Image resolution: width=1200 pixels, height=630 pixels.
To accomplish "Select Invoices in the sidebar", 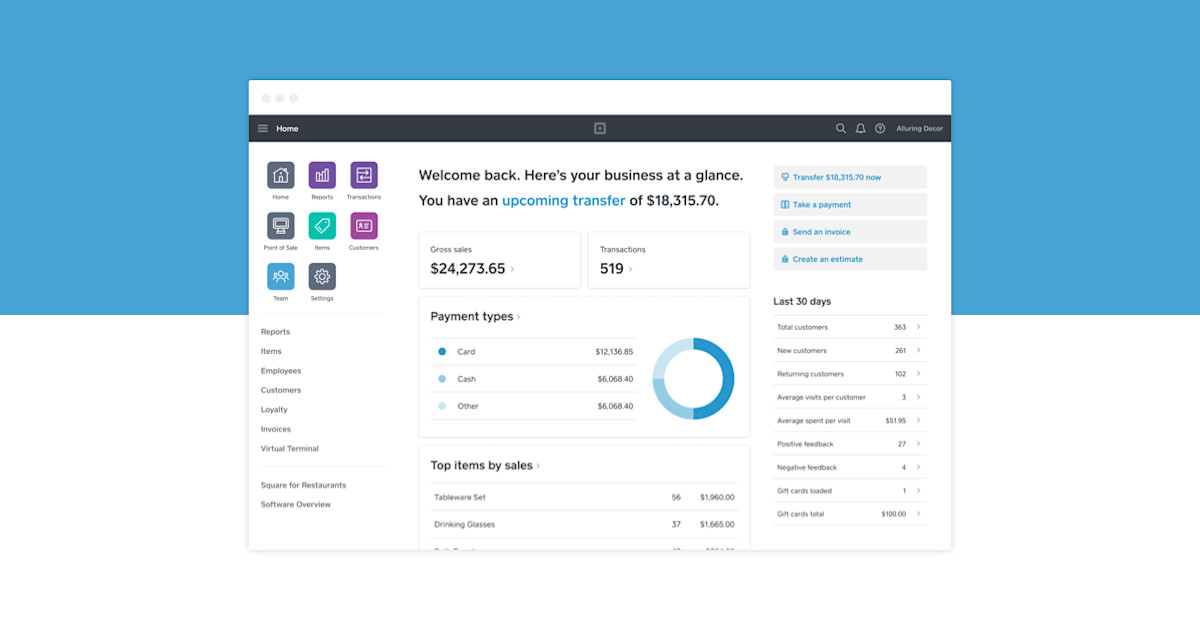I will 278,428.
